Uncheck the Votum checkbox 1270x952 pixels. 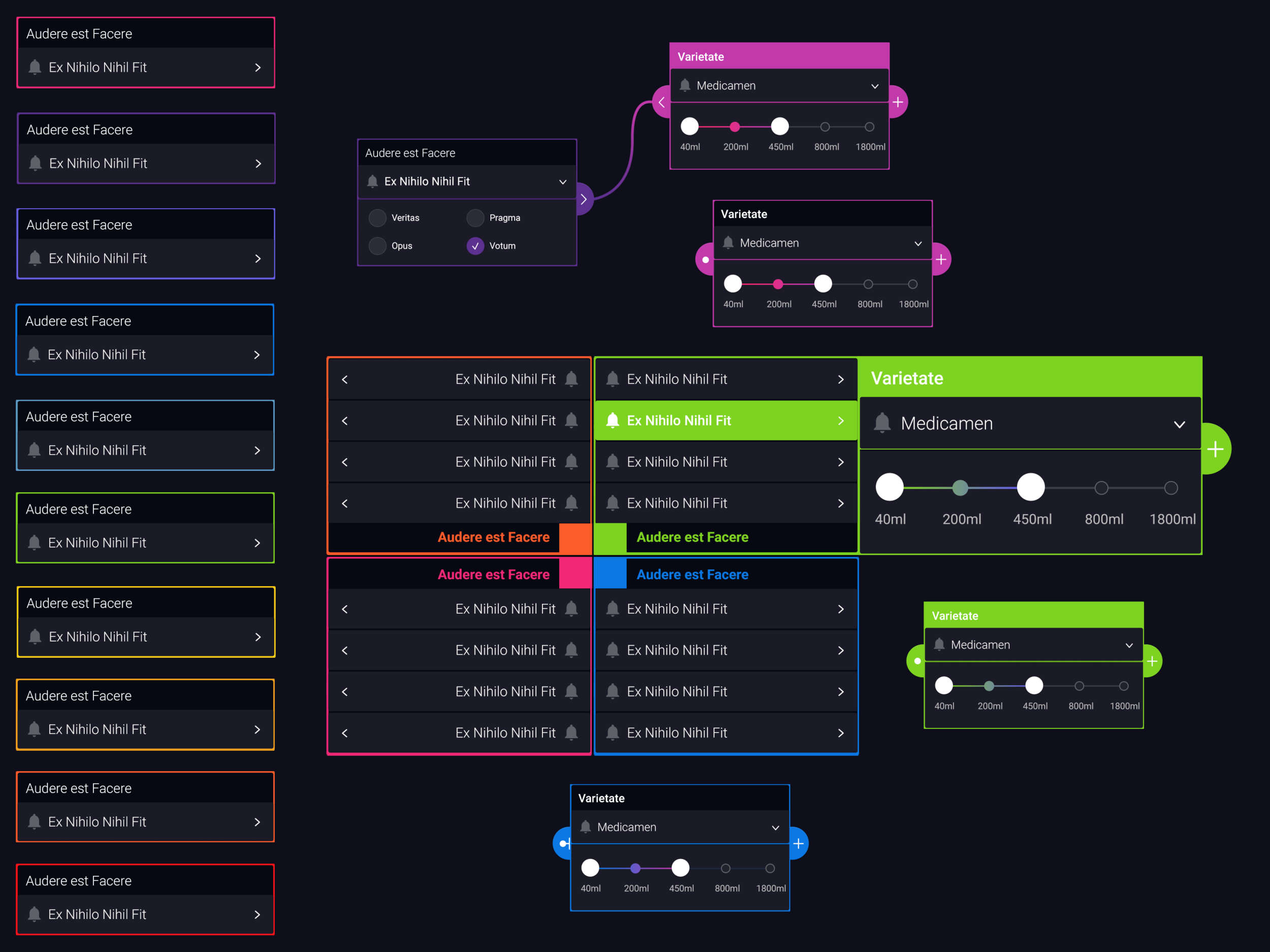pos(475,246)
